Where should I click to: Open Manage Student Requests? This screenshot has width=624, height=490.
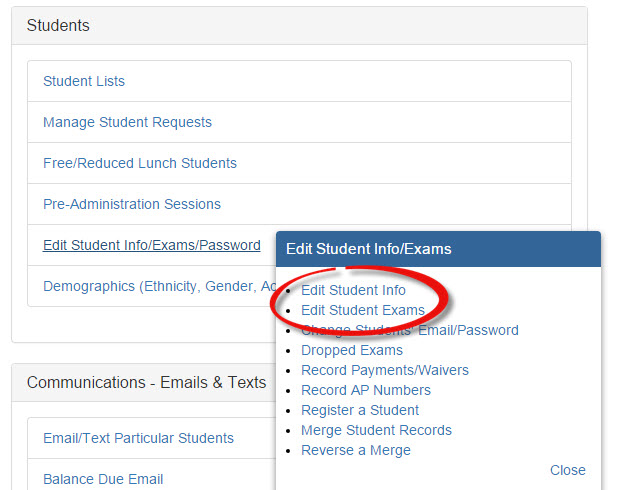point(127,122)
